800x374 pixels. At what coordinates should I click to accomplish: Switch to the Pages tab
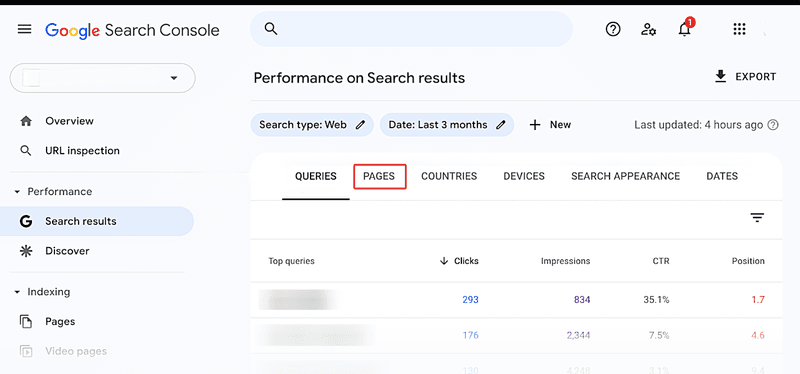pos(379,177)
